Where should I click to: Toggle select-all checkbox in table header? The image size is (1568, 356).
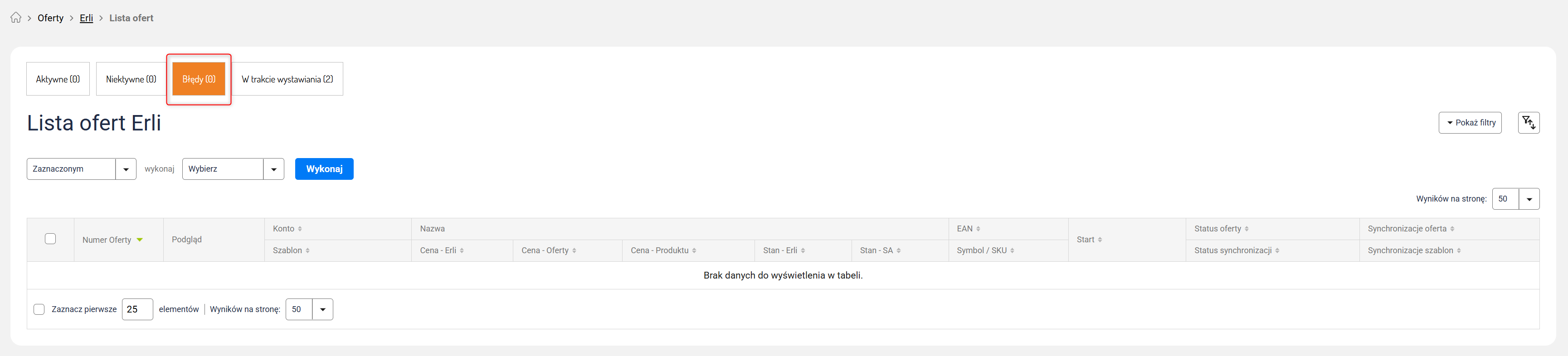50,239
